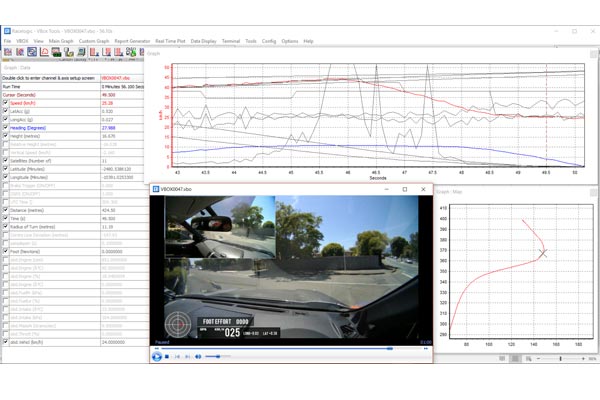The image size is (600, 400).
Task: Click the Racelogic app icon in title bar
Action: (x=6, y=31)
